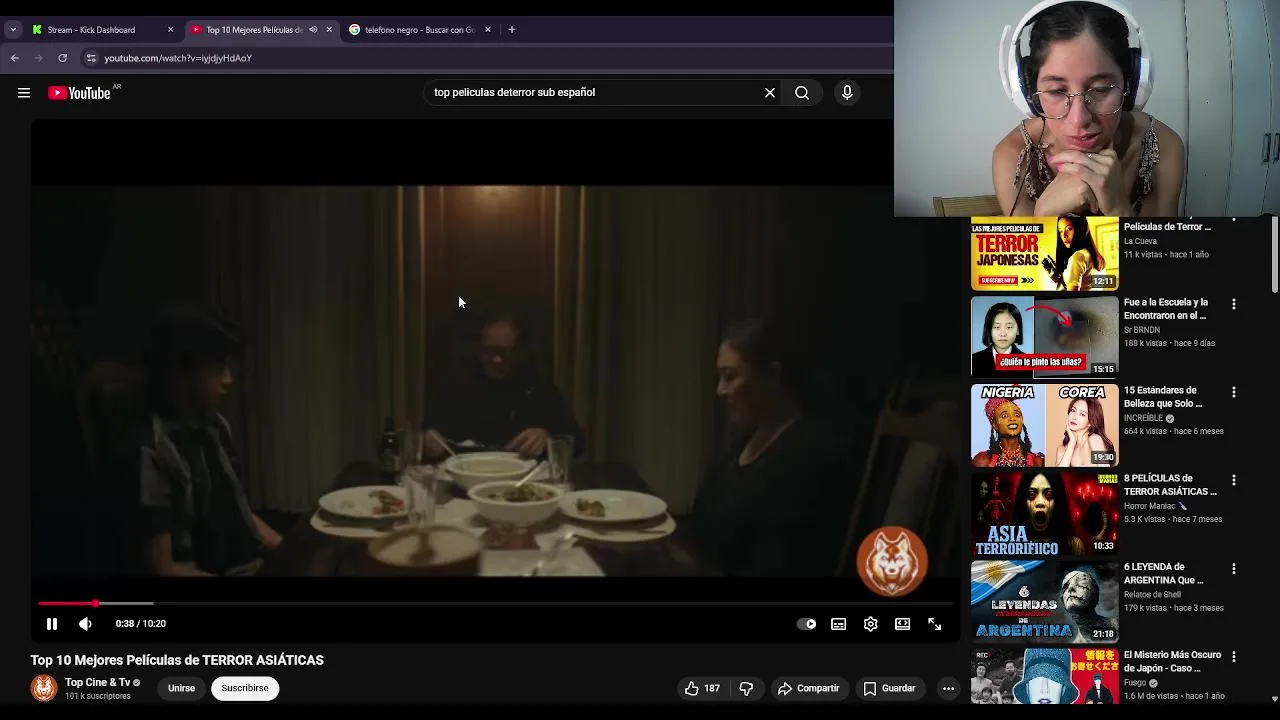Screen dimensions: 1280x720
Task: Open La Cueva channel name
Action: [1140, 241]
